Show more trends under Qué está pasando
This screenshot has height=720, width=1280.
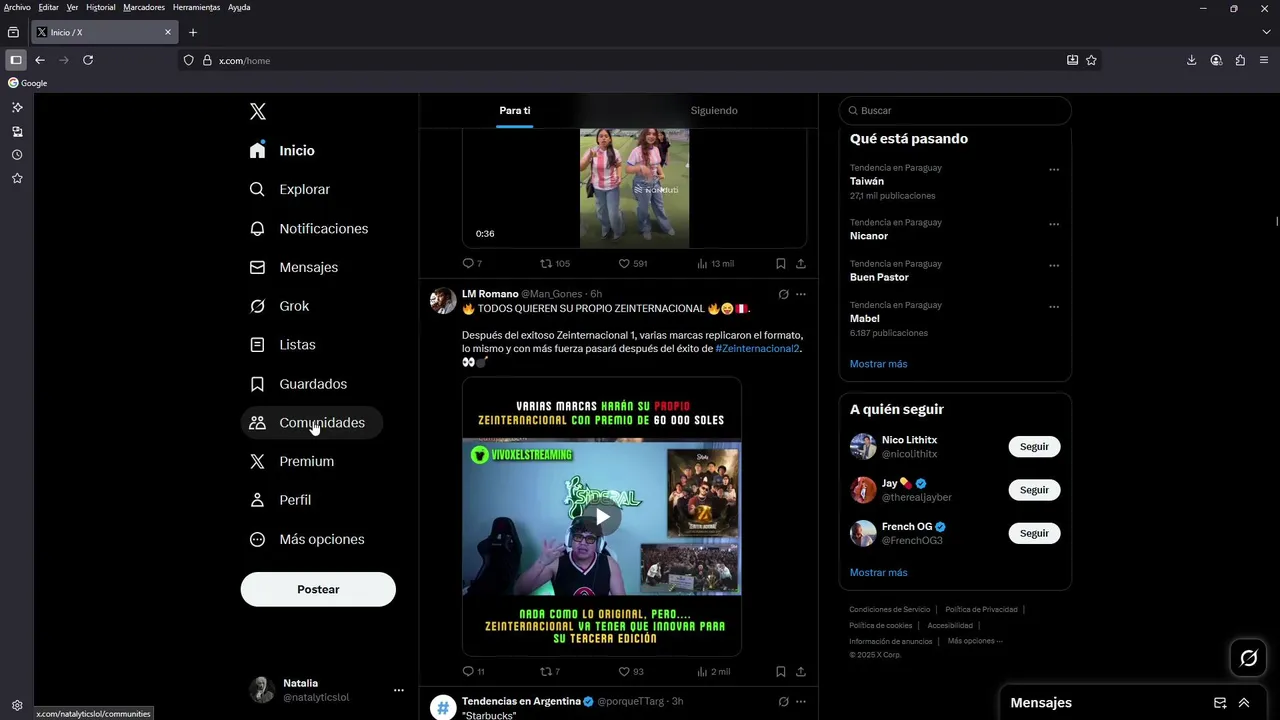click(x=878, y=364)
